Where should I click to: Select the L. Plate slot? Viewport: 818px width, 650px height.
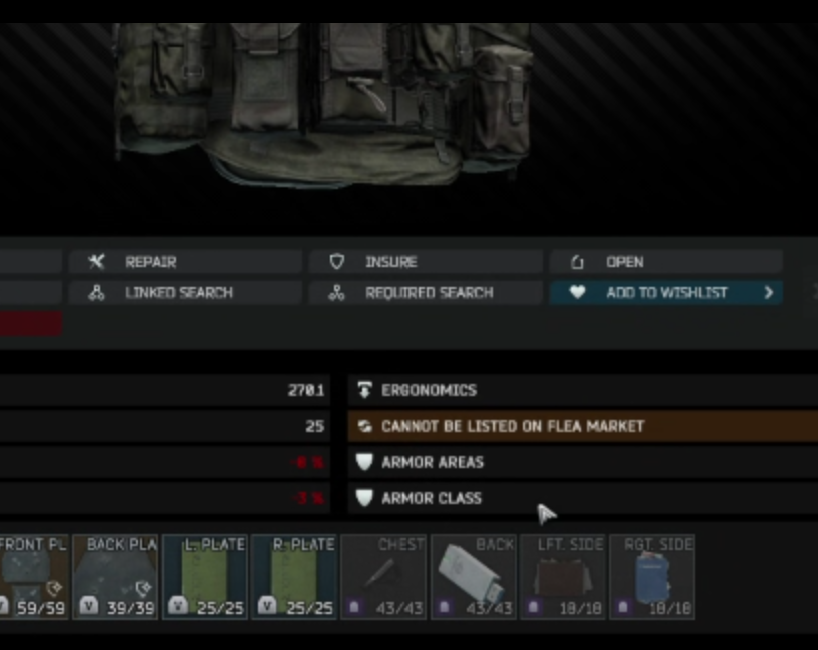[205, 576]
